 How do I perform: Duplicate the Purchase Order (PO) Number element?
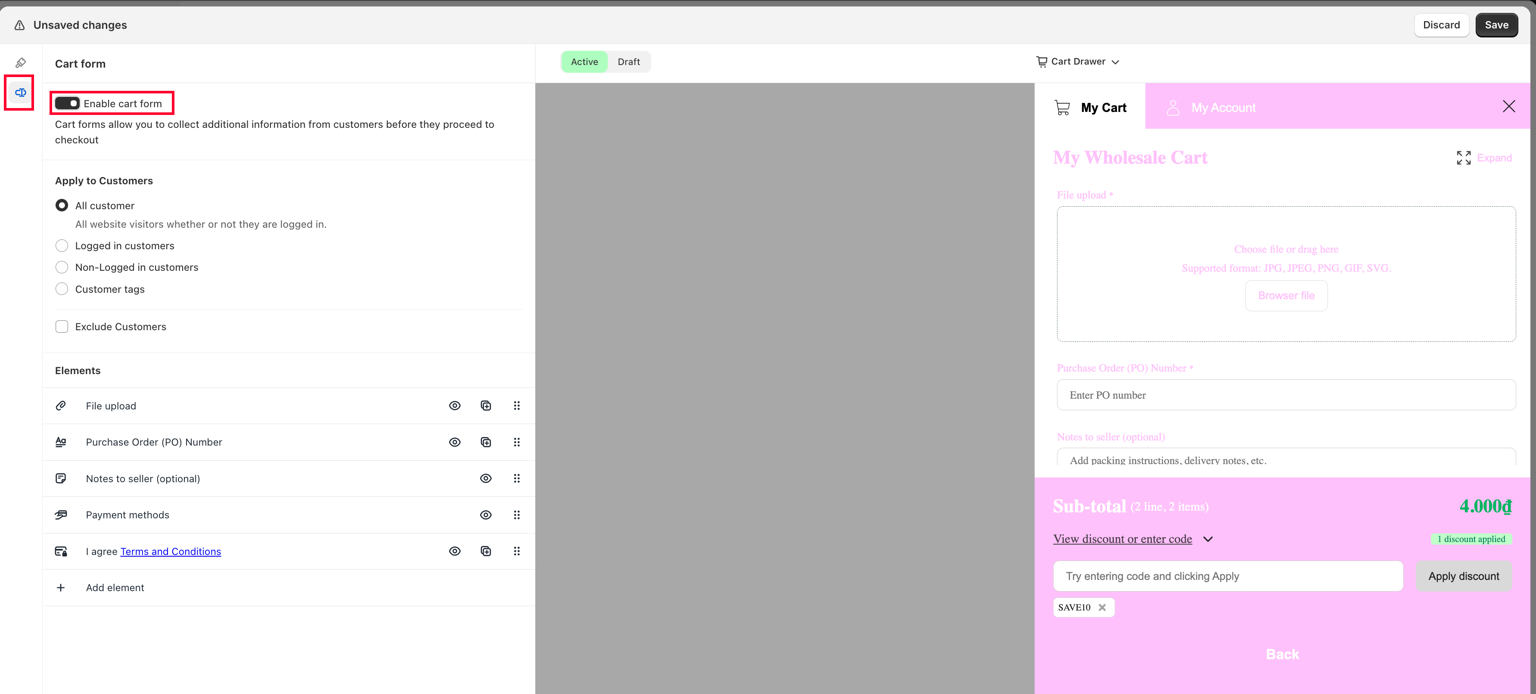click(x=486, y=442)
